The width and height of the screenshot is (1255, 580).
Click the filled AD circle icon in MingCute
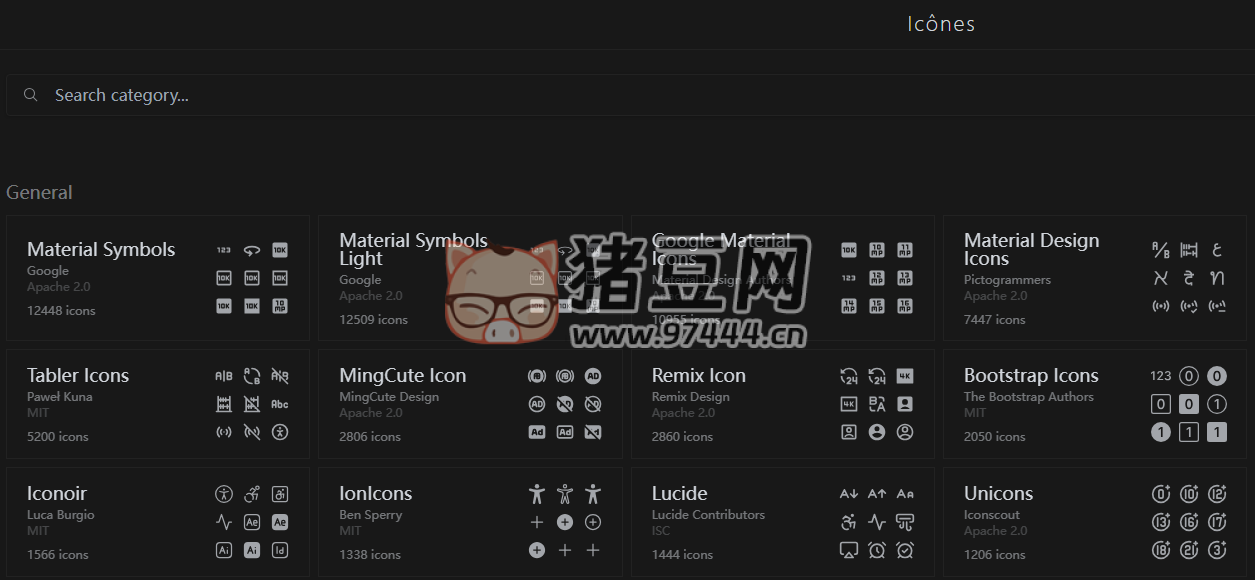593,376
